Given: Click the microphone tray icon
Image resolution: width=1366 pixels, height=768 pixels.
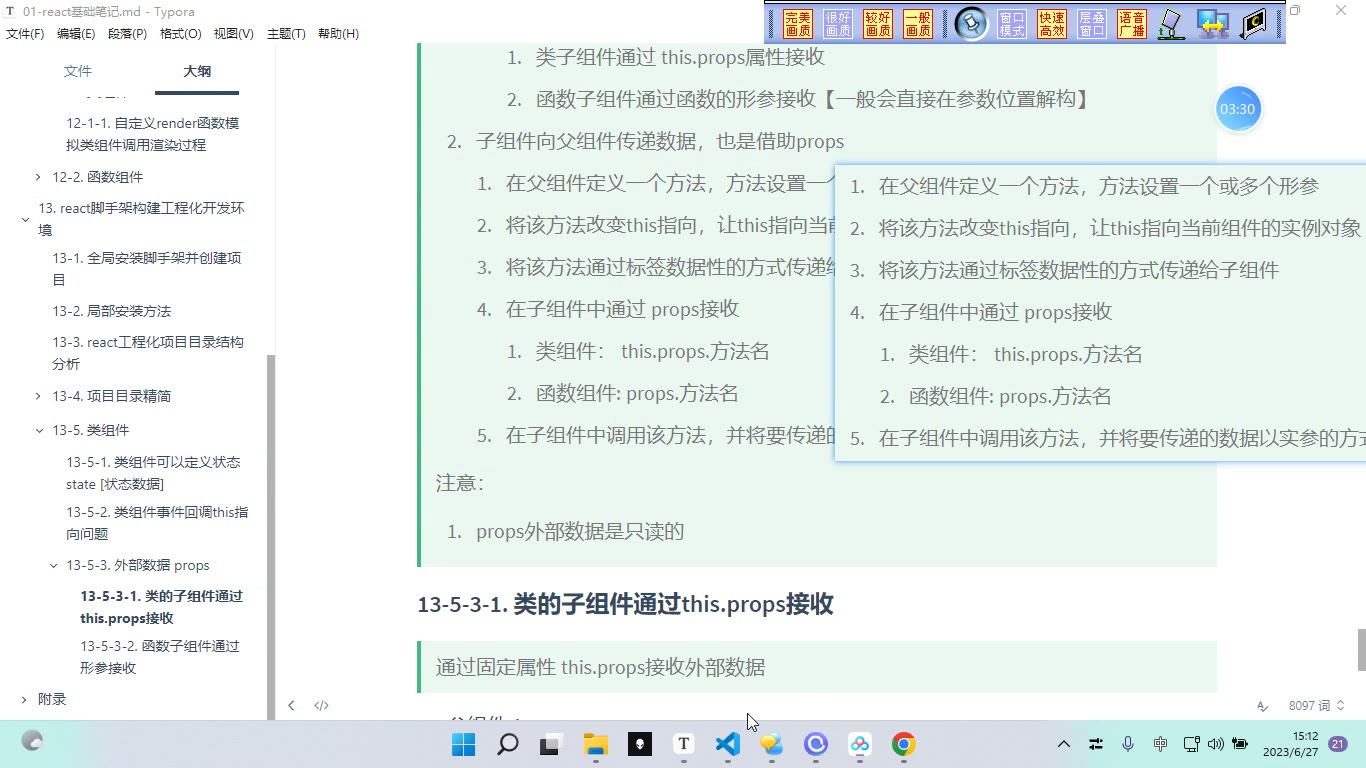Looking at the screenshot, I should click(x=1128, y=744).
